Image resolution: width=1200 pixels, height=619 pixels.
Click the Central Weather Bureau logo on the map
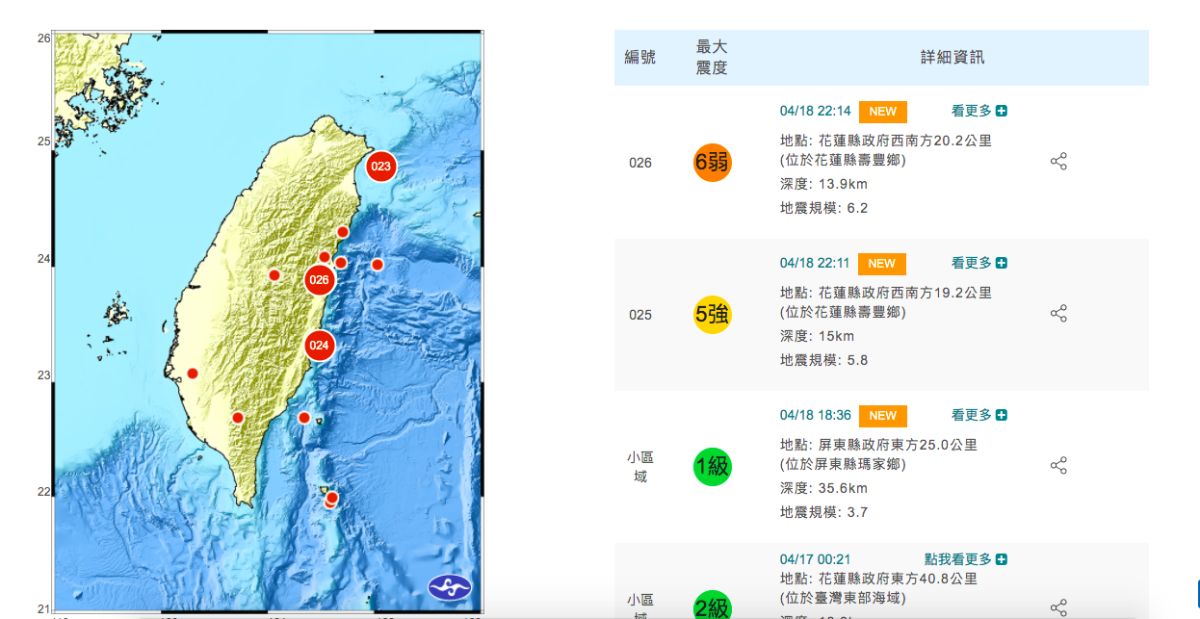449,587
